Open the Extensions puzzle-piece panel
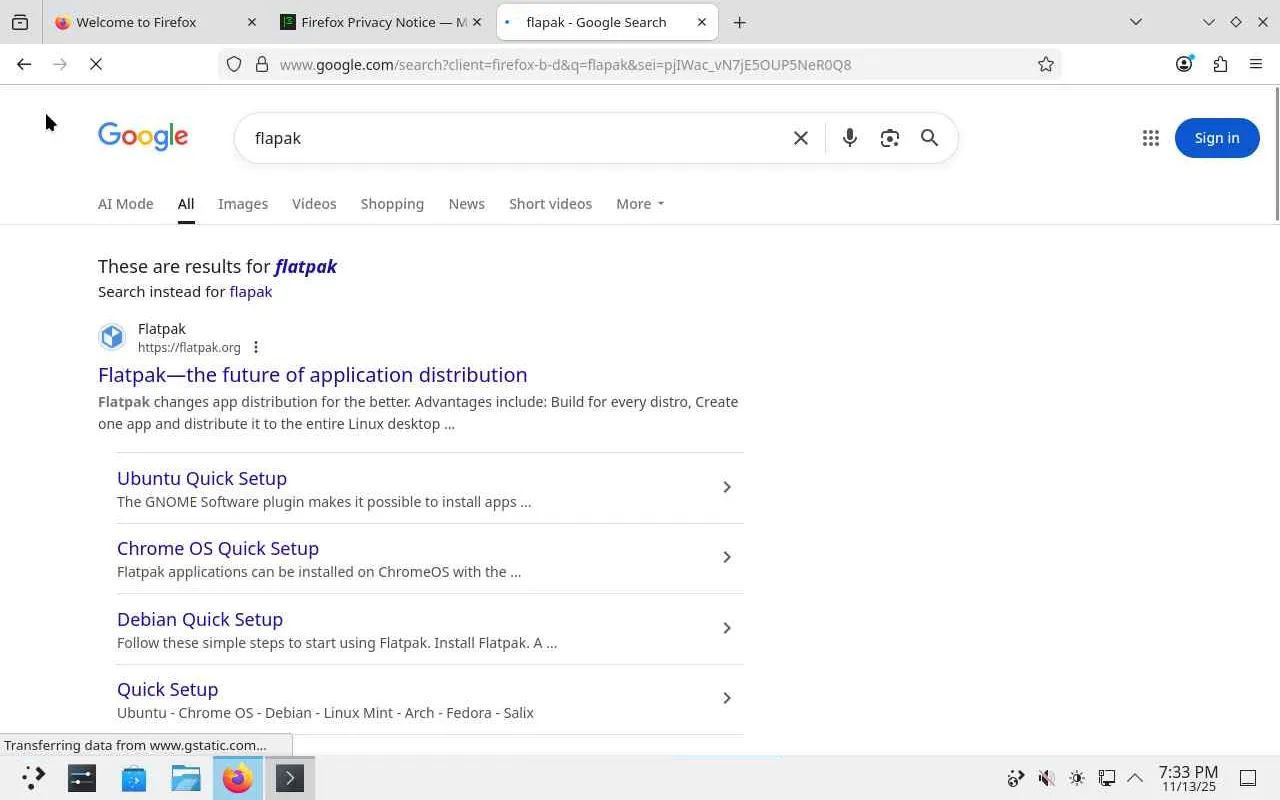The height and width of the screenshot is (800, 1280). [x=1220, y=64]
